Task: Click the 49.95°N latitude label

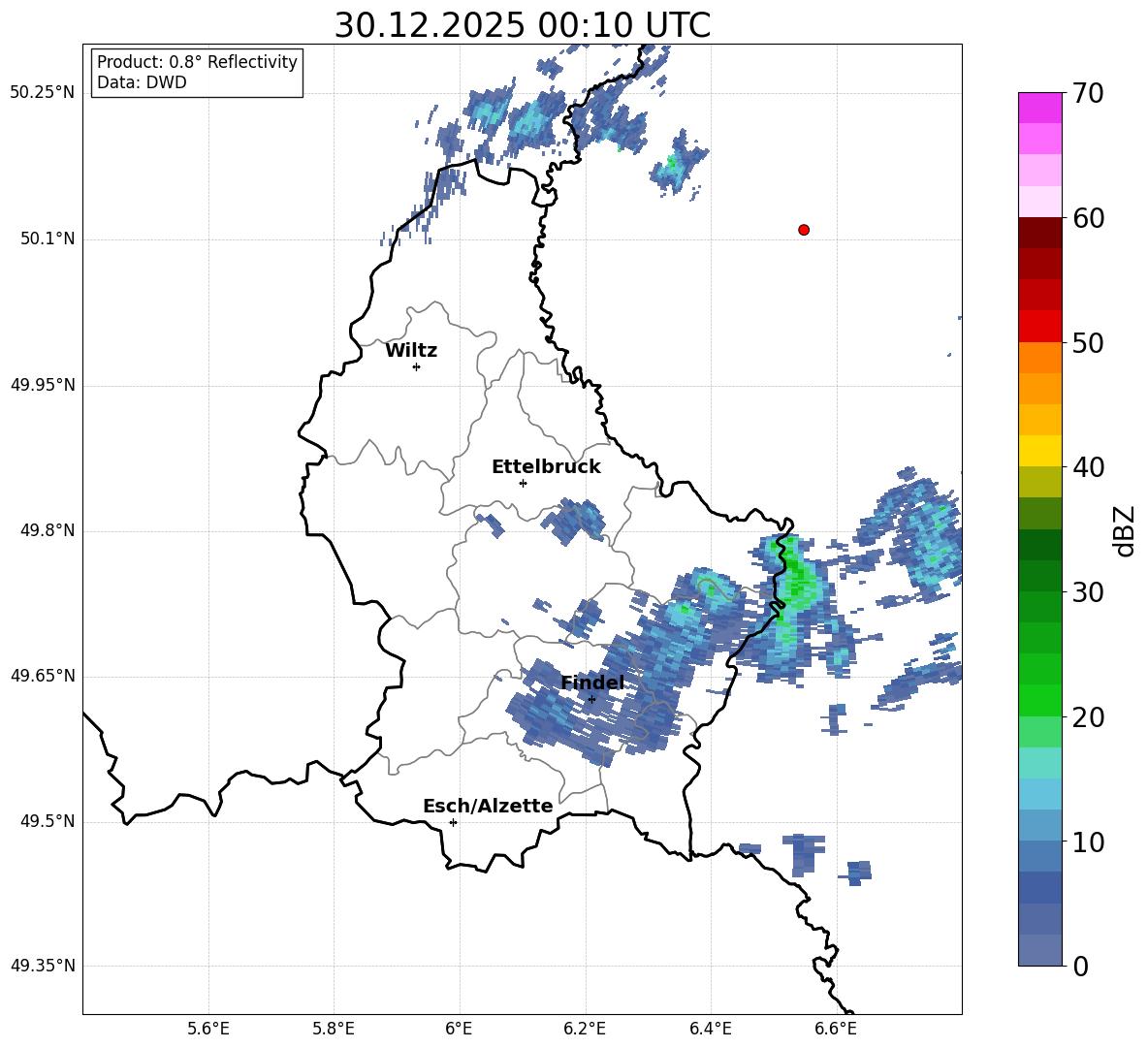Action: 43,385
